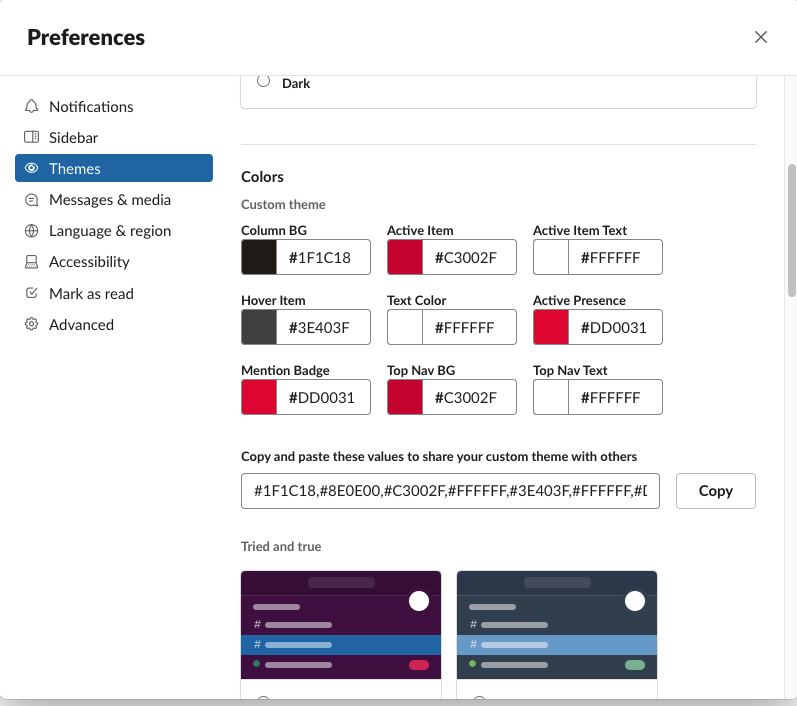The image size is (797, 706).
Task: Click the Notifications bell icon
Action: (32, 106)
